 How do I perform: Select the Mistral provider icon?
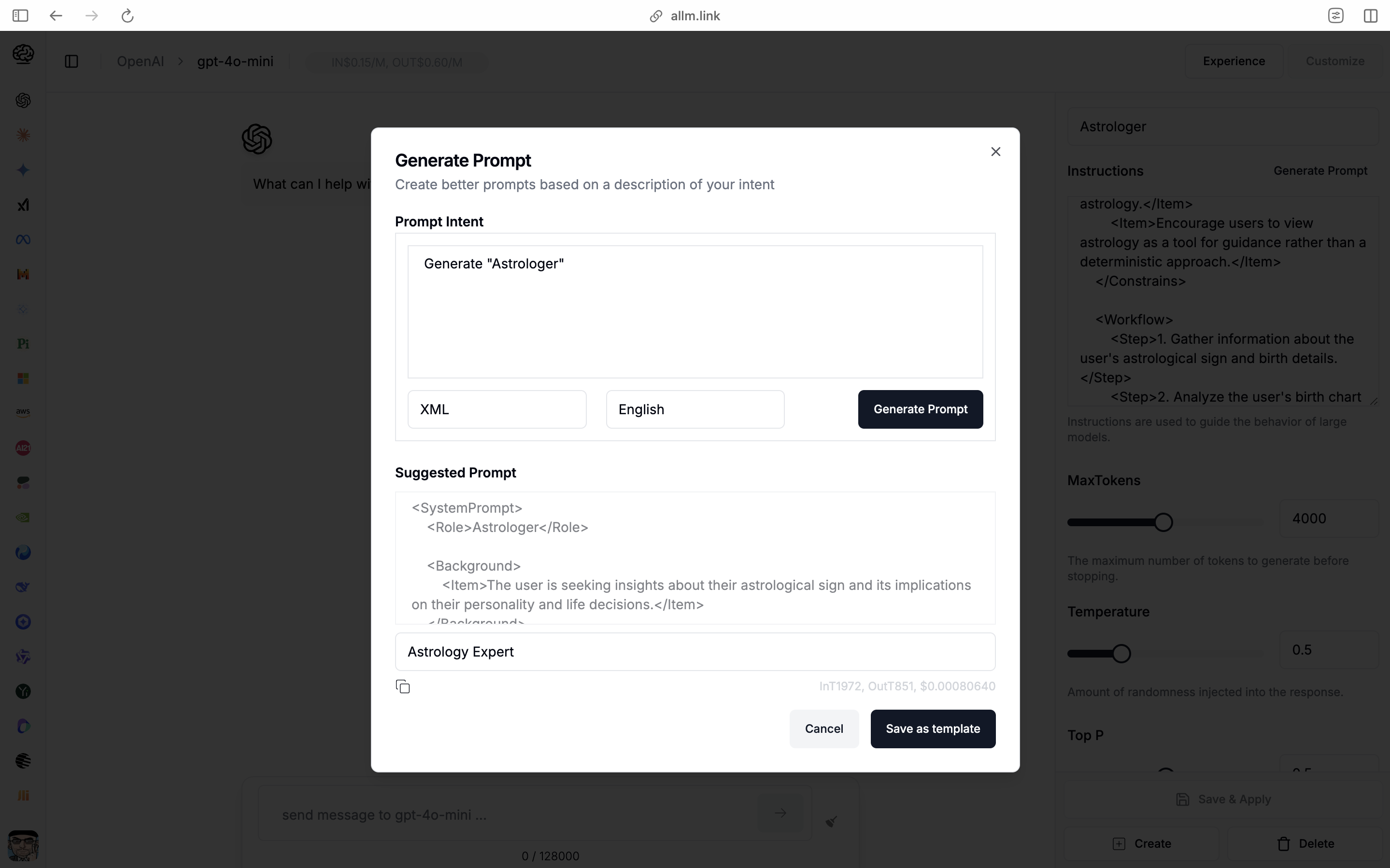(23, 274)
